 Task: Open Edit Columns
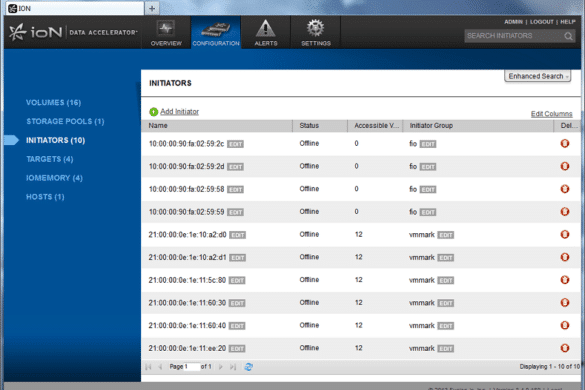coord(551,114)
